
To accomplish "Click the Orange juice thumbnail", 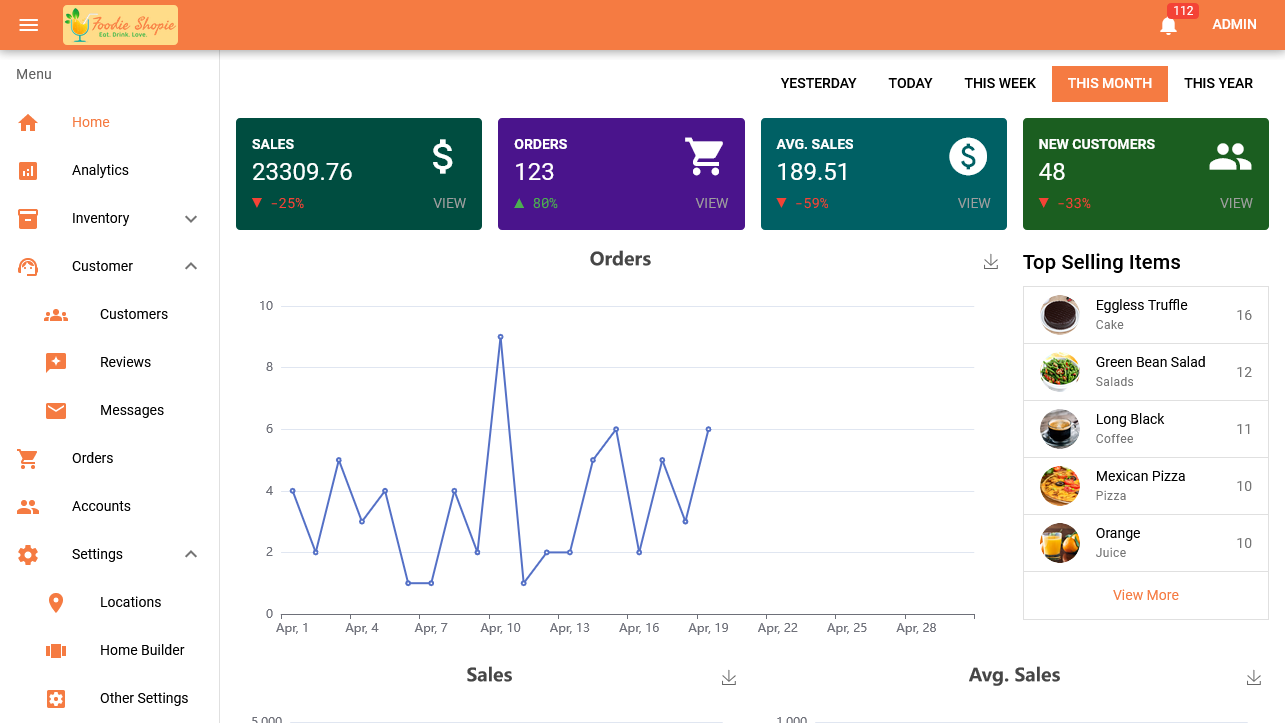I will pyautogui.click(x=1060, y=543).
